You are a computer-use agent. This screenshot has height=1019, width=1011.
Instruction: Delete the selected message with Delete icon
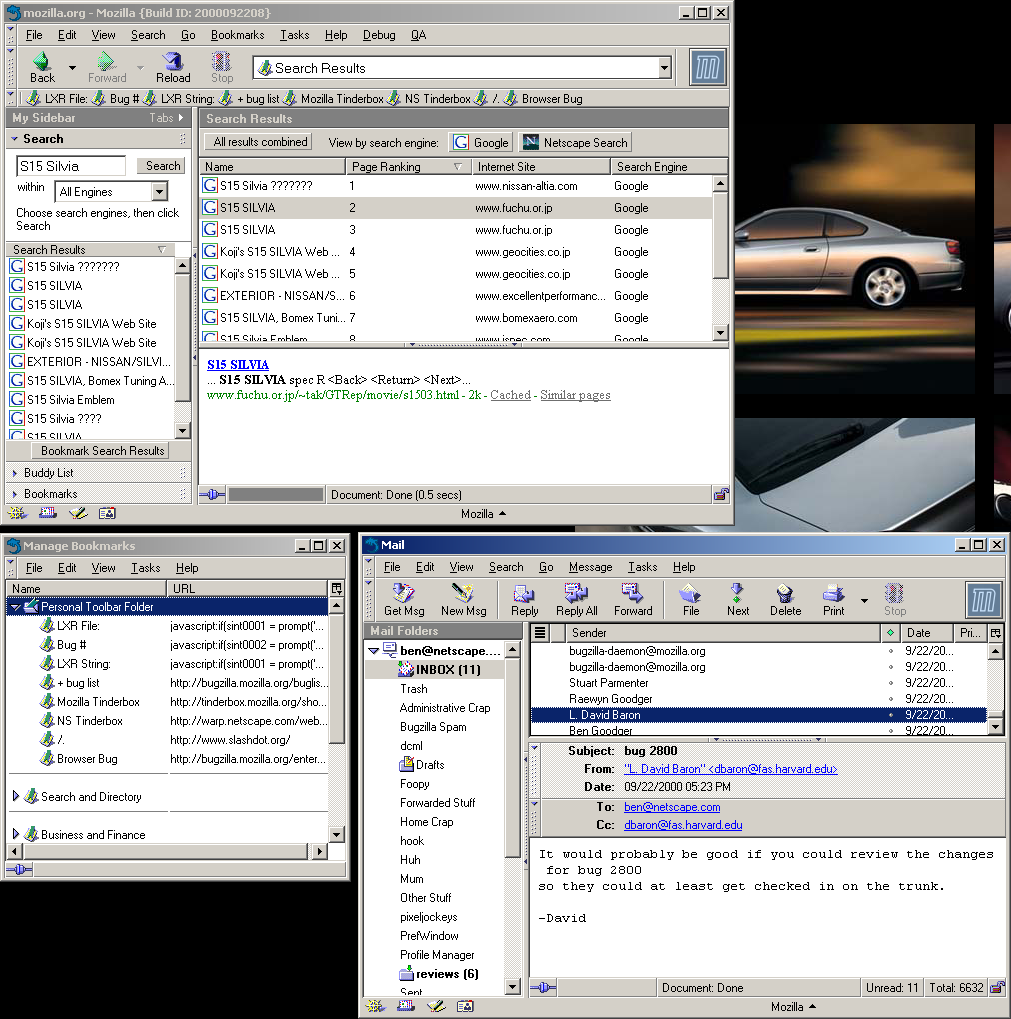[x=785, y=593]
